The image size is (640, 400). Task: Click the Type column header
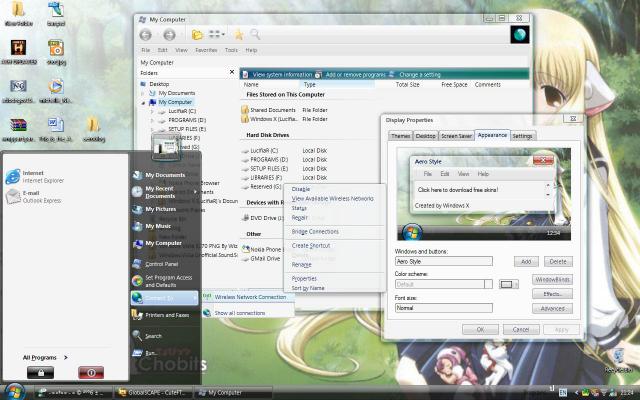click(338, 84)
